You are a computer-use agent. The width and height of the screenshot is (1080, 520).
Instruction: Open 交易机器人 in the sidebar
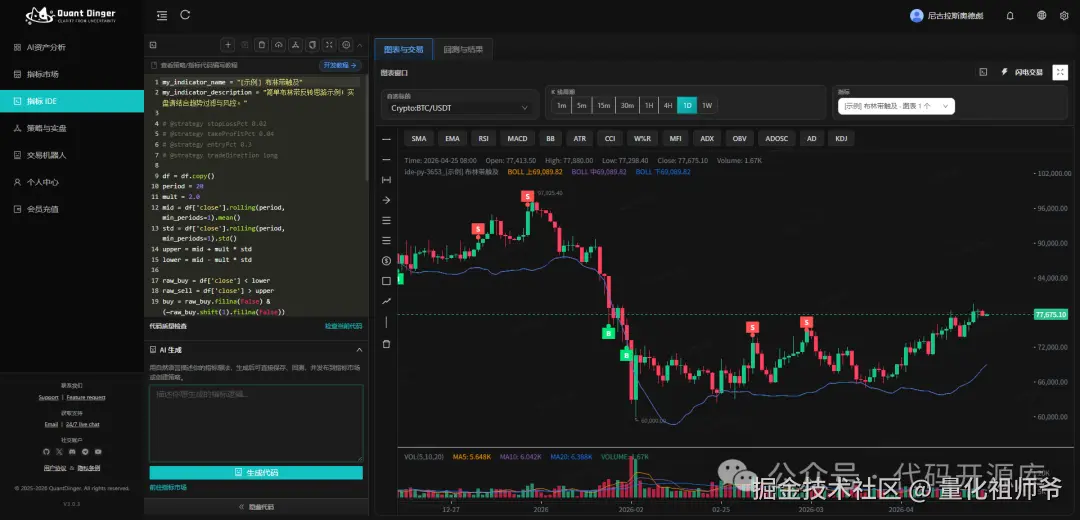pos(72,155)
